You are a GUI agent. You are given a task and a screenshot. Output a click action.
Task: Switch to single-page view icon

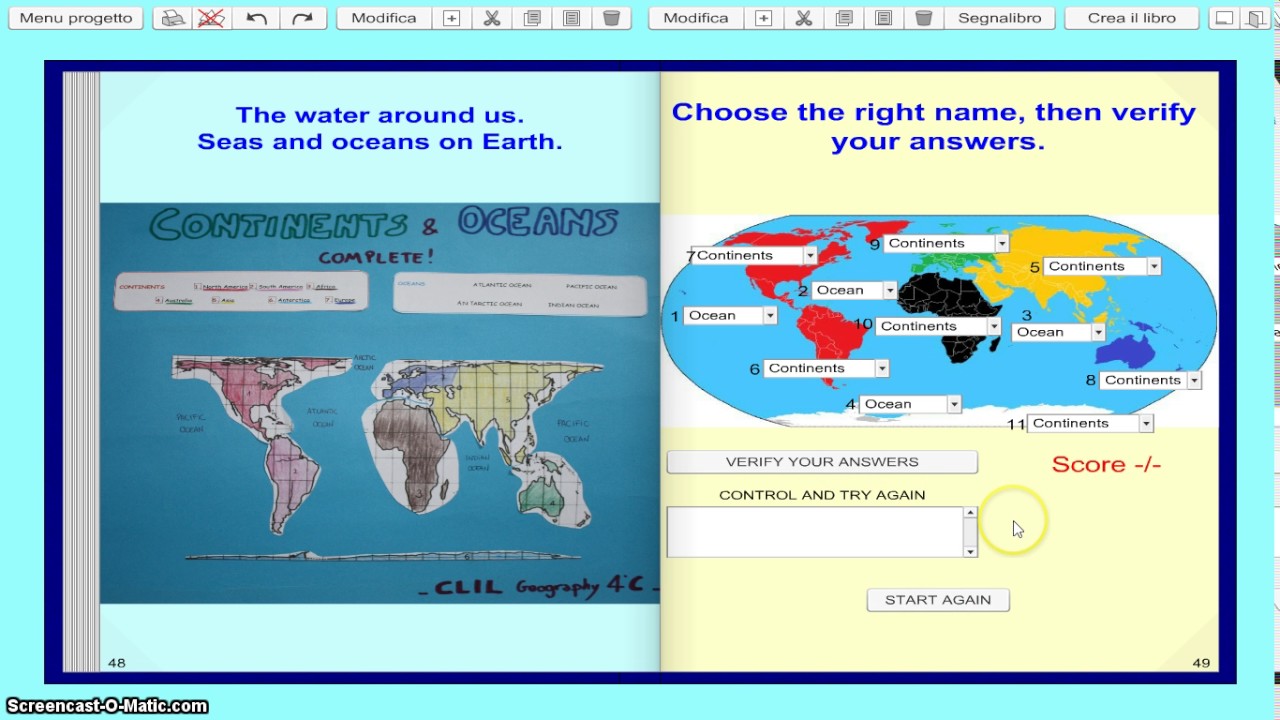(1223, 18)
